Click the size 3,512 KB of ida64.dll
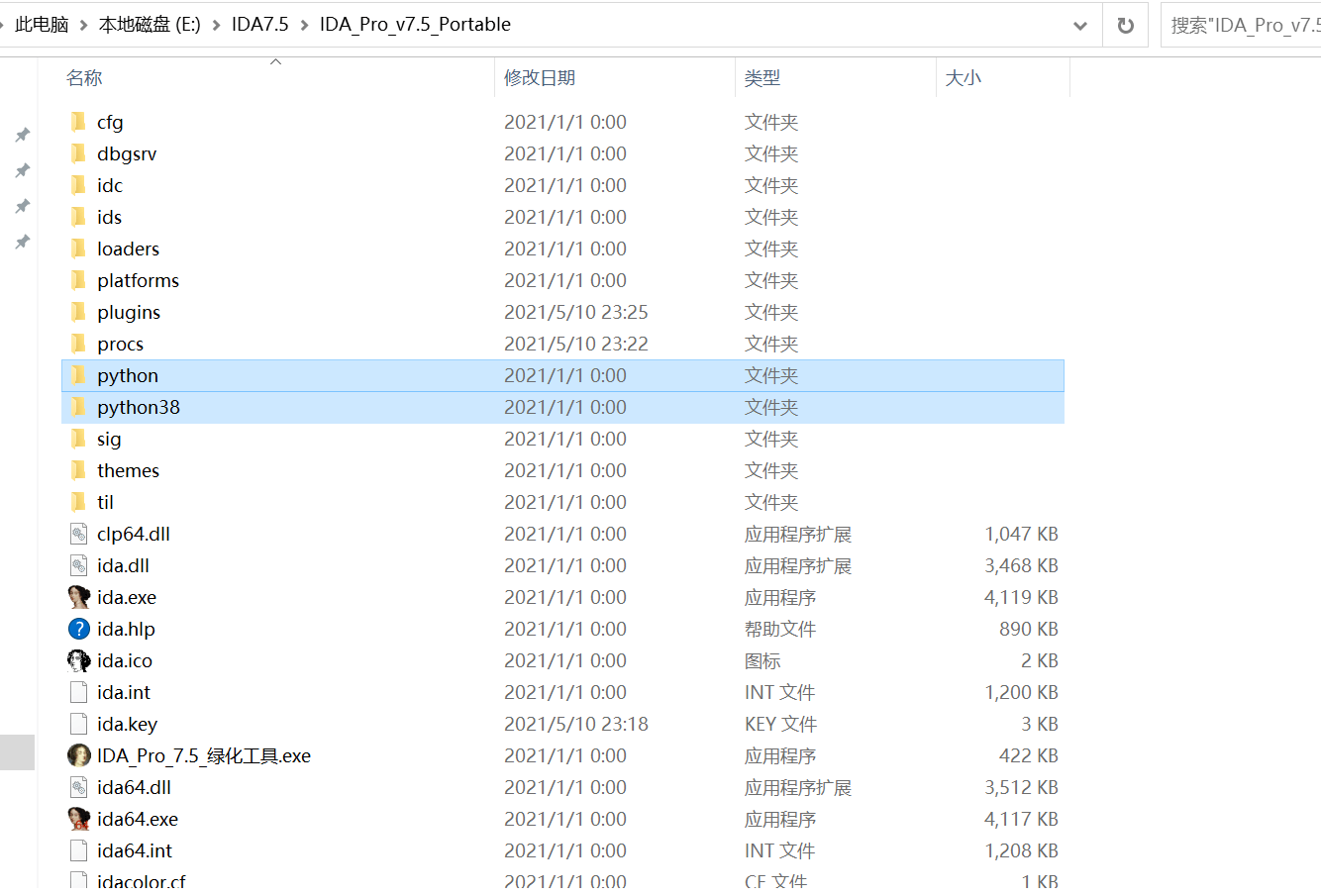Screen dimensions: 1321x896 click(x=1021, y=787)
